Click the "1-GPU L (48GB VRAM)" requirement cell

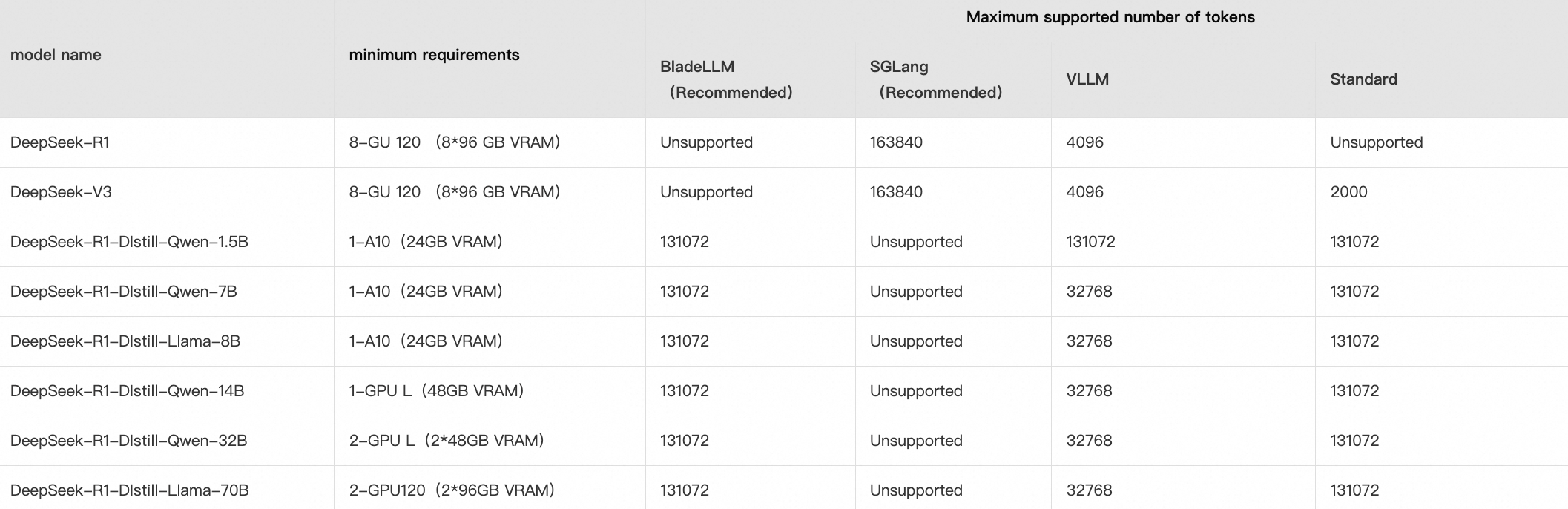(436, 391)
